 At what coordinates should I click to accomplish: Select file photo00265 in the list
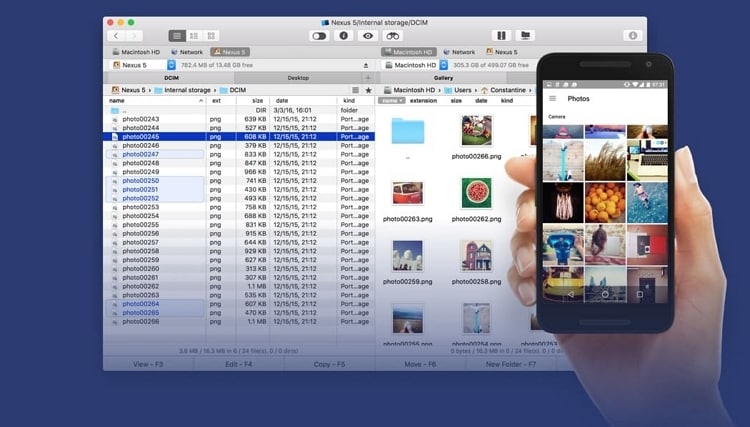(239, 313)
